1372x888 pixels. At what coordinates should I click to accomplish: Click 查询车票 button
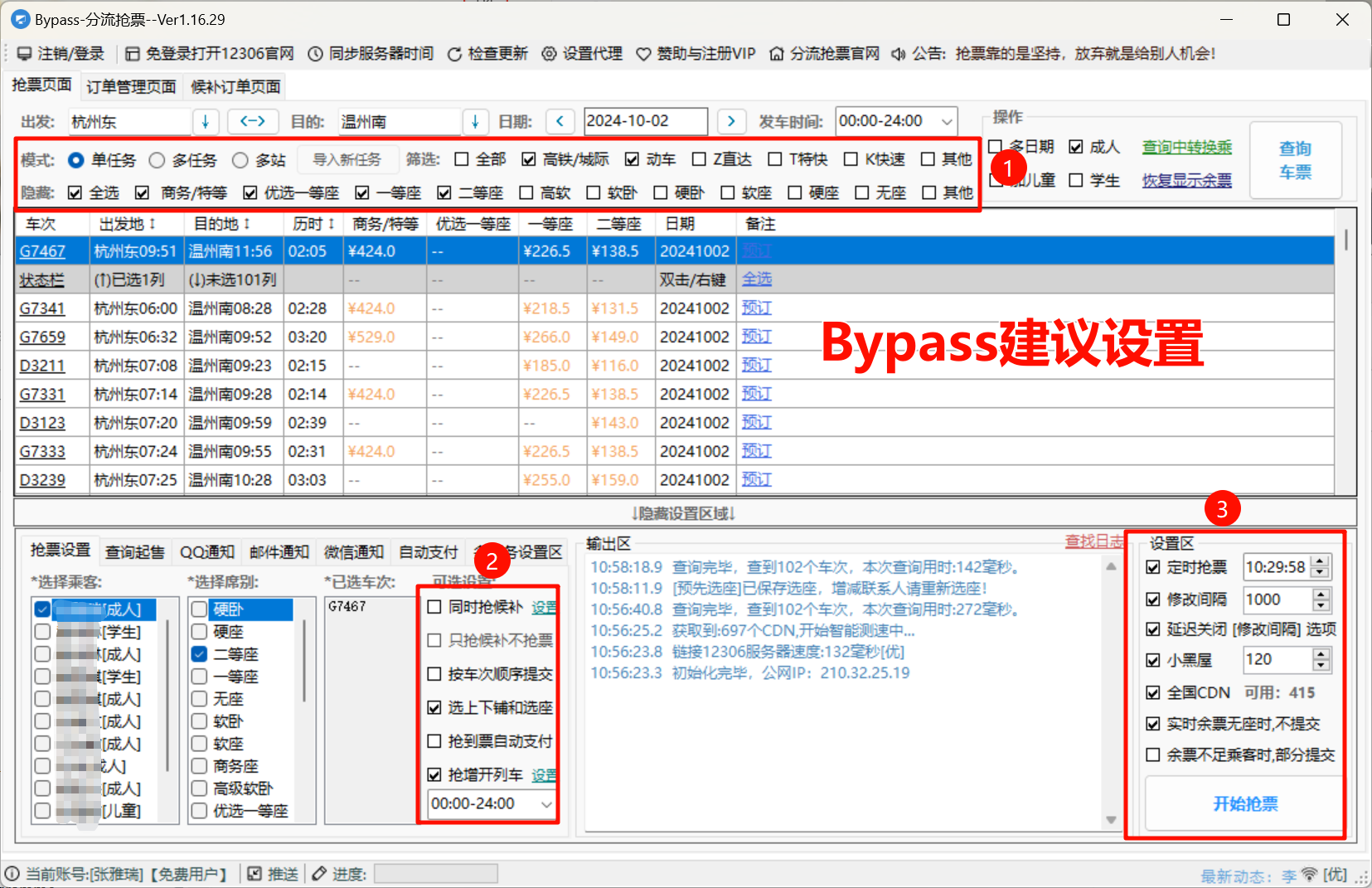click(1295, 160)
